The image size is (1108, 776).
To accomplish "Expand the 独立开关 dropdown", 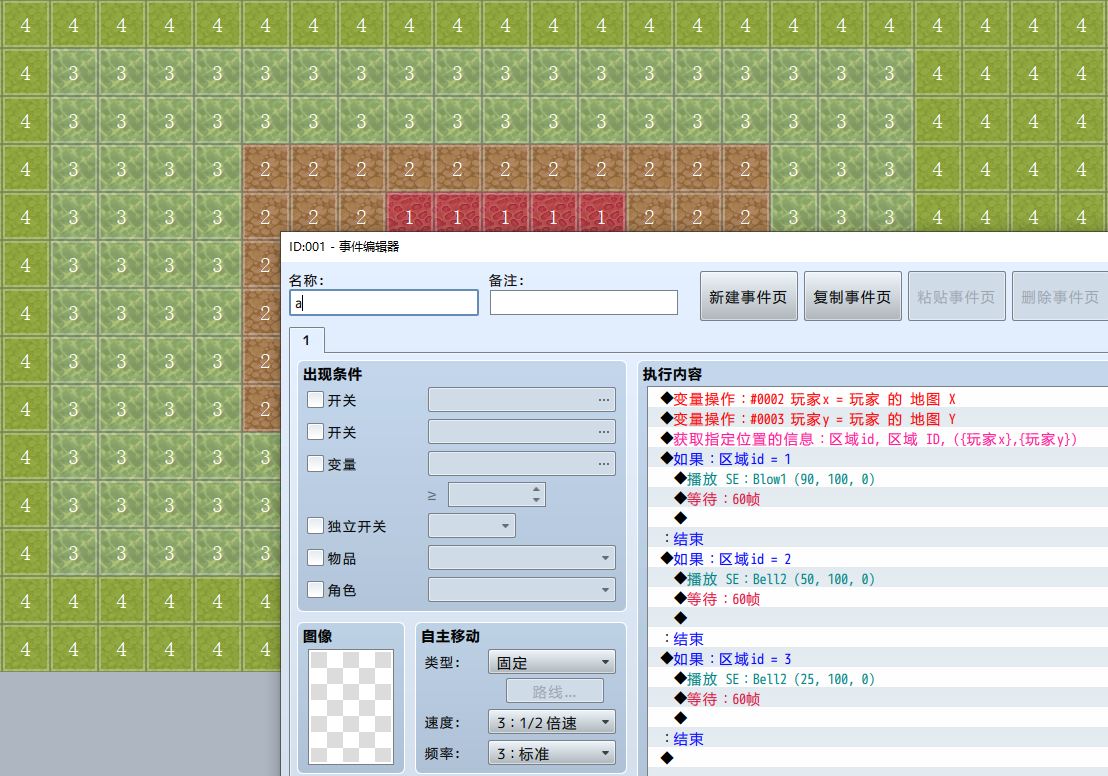I will click(x=471, y=526).
